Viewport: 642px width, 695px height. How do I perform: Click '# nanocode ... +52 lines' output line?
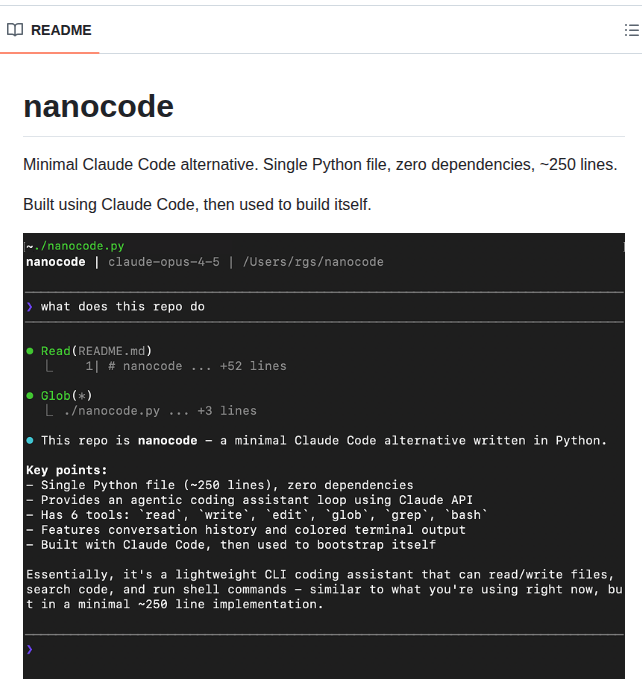197,366
